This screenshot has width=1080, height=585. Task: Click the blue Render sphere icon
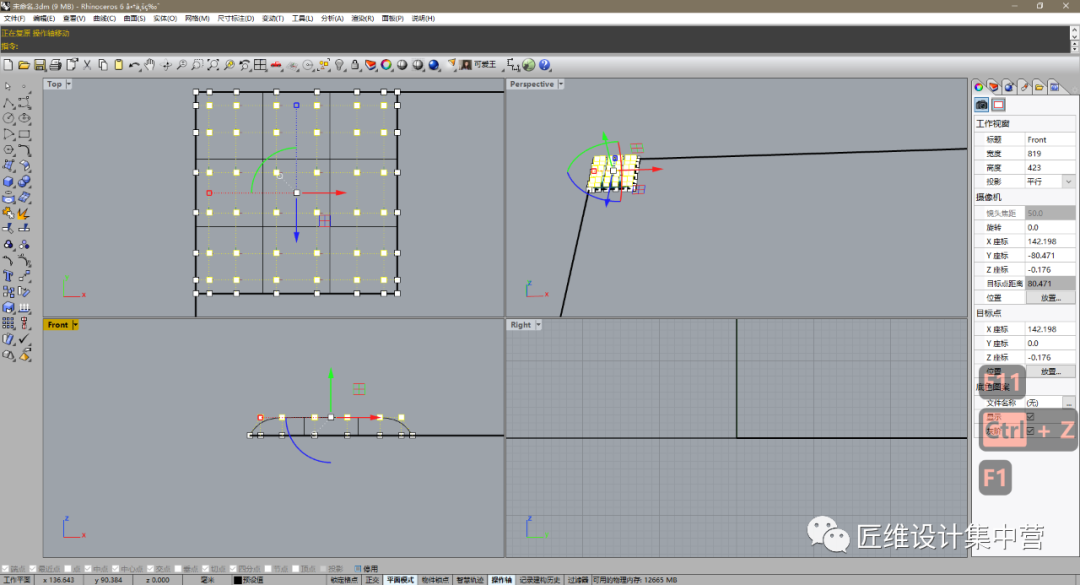434,65
